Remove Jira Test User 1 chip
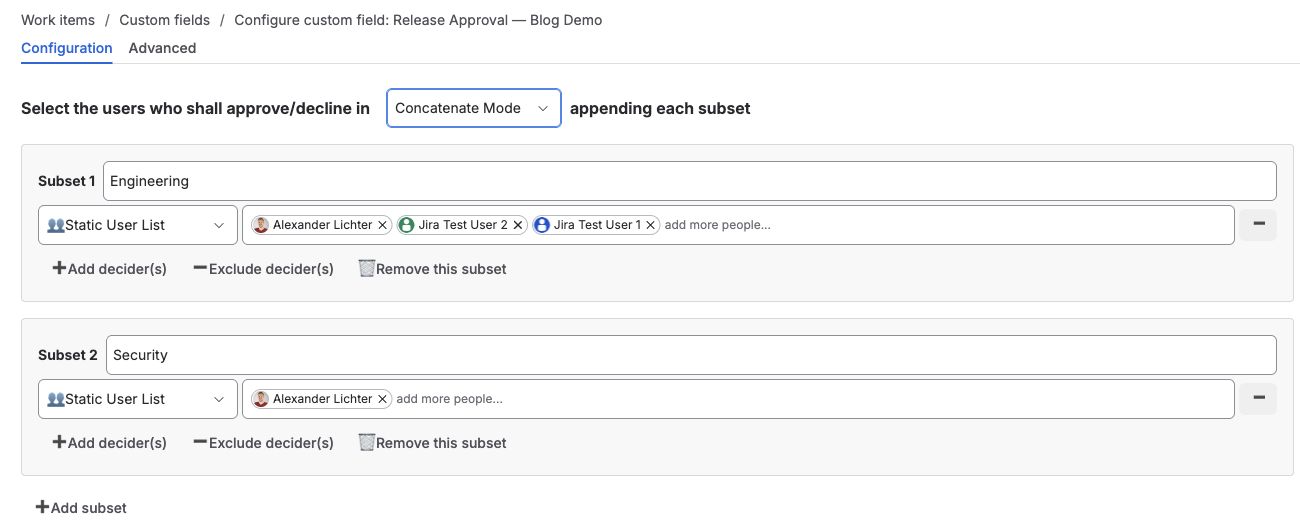Viewport: 1300px width, 525px height. (x=651, y=225)
